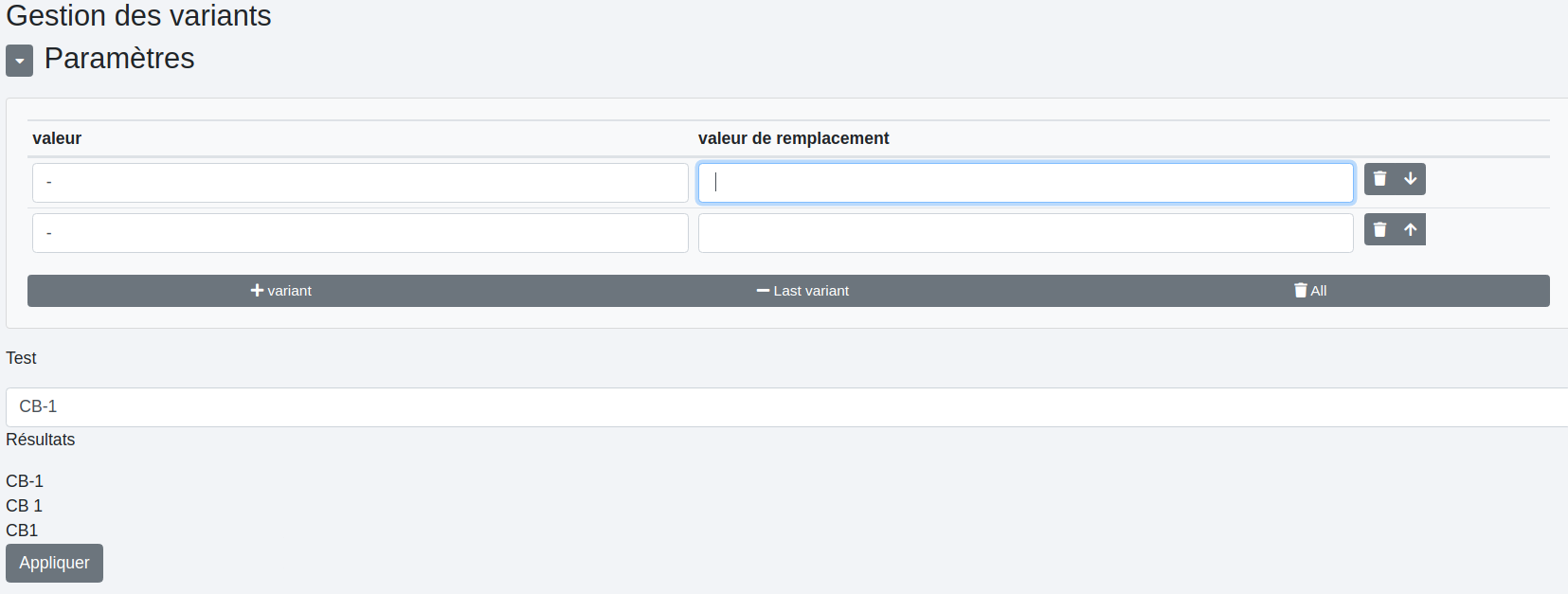Click the Appliquer button
The height and width of the screenshot is (594, 1568).
tap(54, 563)
